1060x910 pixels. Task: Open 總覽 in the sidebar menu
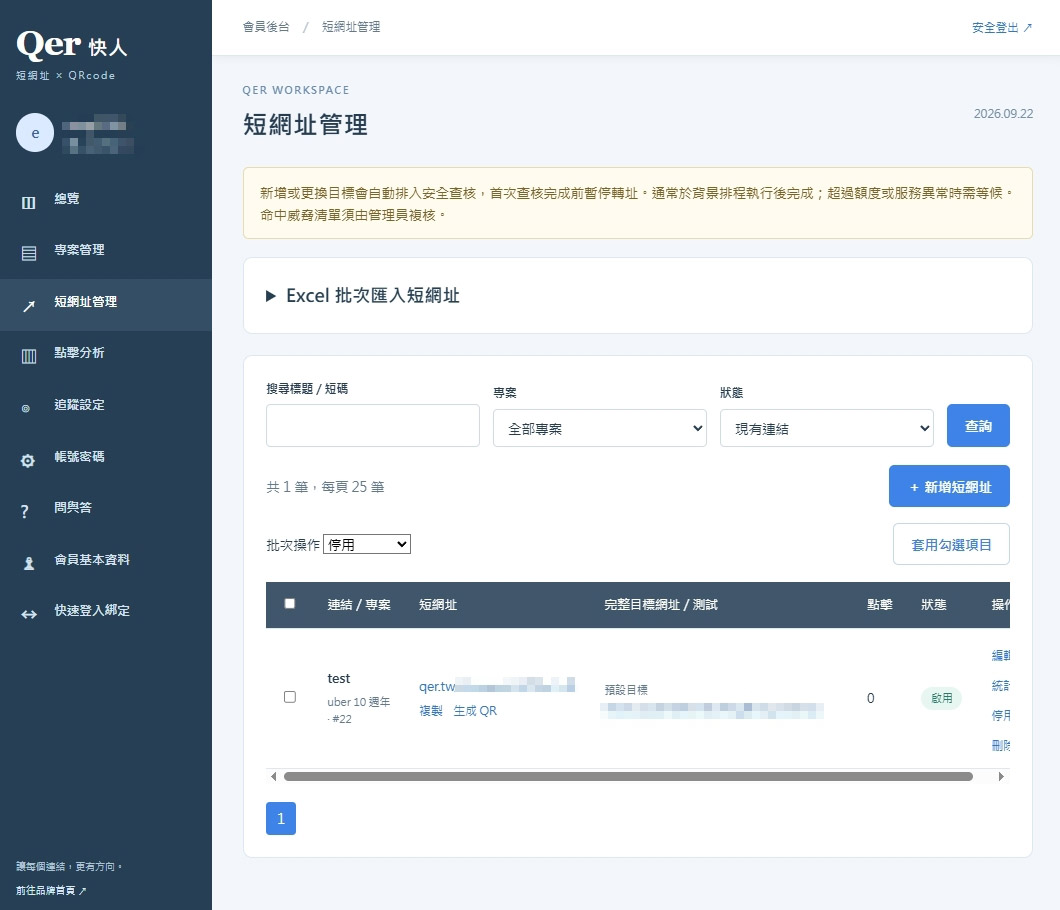[x=105, y=199]
